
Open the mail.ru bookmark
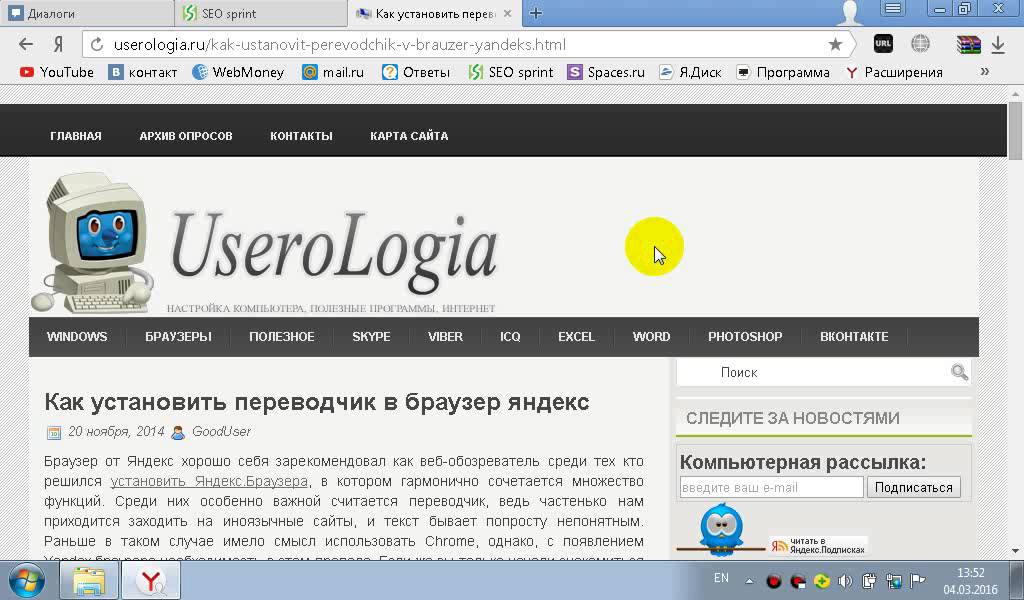coord(333,72)
